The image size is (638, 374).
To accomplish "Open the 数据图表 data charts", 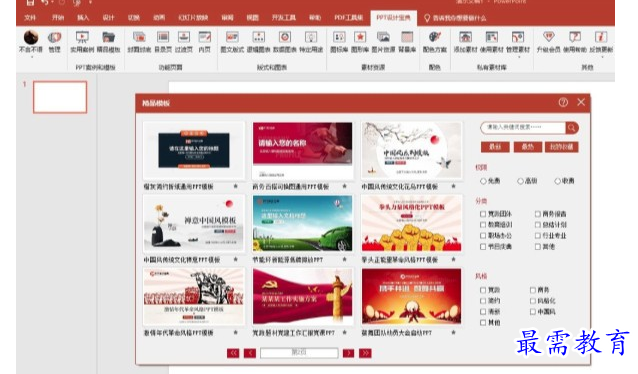I will (x=285, y=42).
